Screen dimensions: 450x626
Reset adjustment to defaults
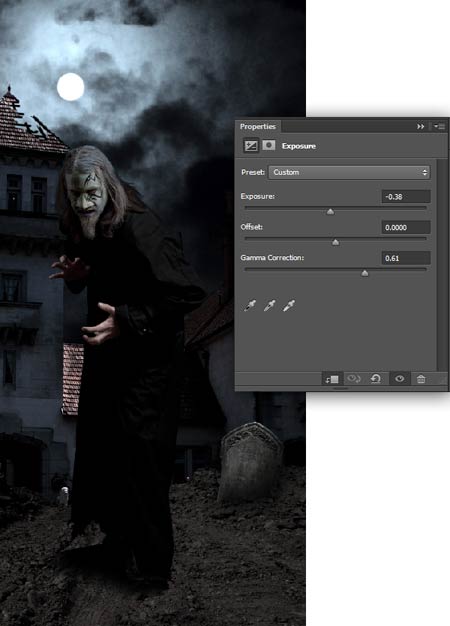(376, 378)
